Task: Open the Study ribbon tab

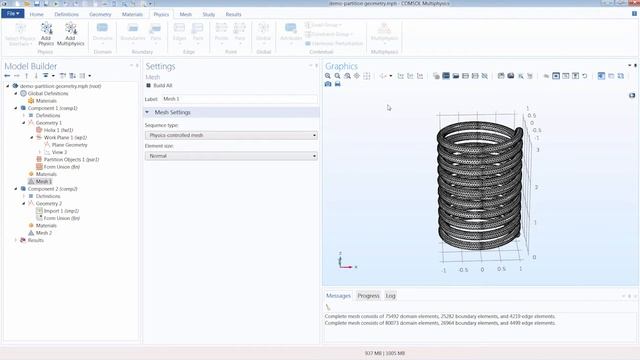Action: [209, 14]
